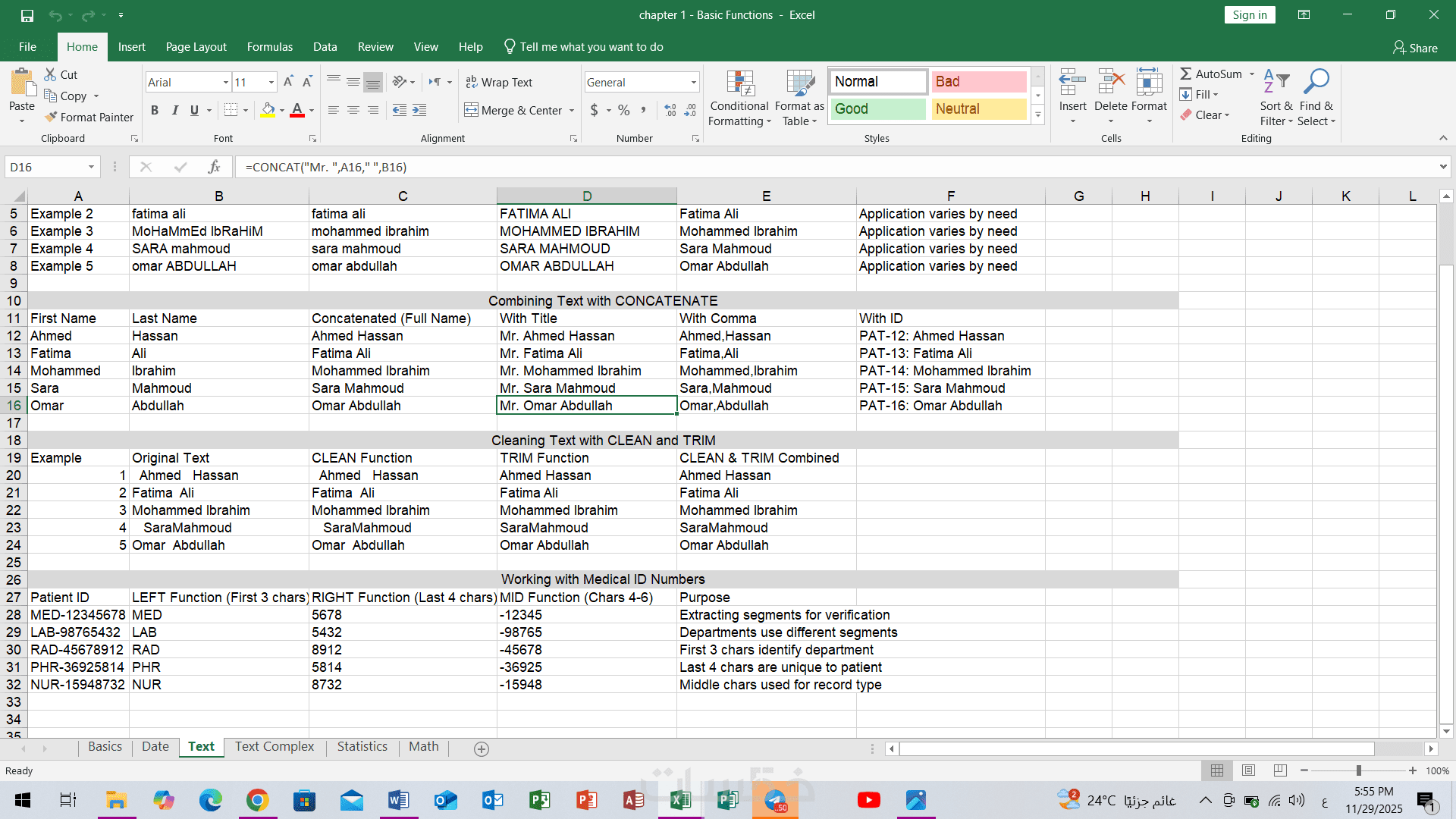Click the Sign in button
Viewport: 1456px width, 819px height.
tap(1249, 15)
